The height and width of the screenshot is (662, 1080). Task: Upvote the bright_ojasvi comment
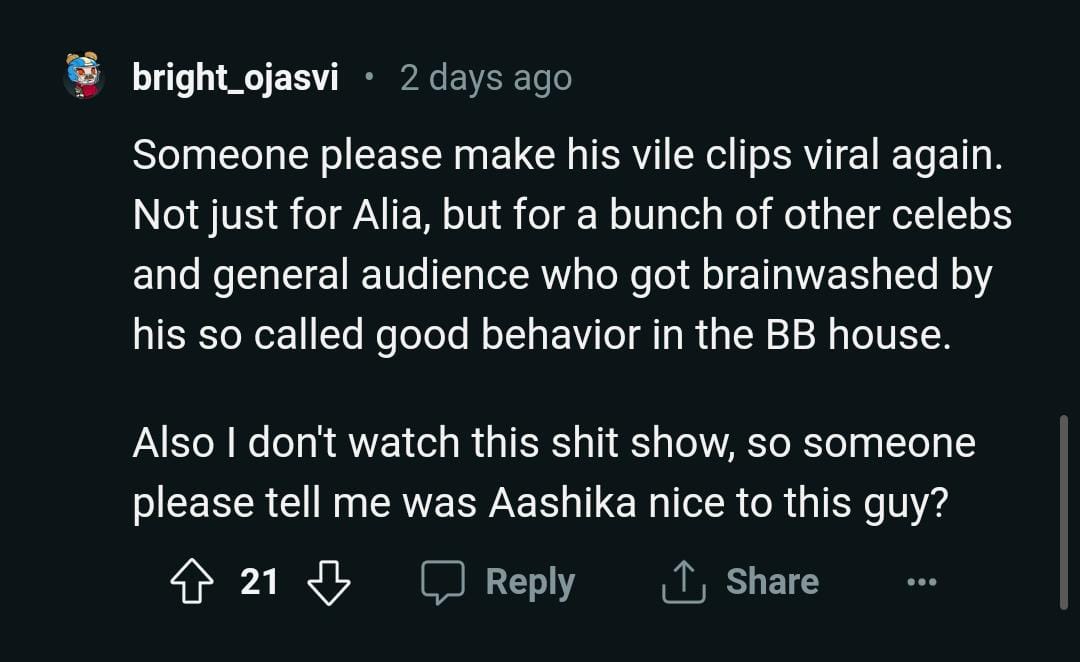coord(193,582)
